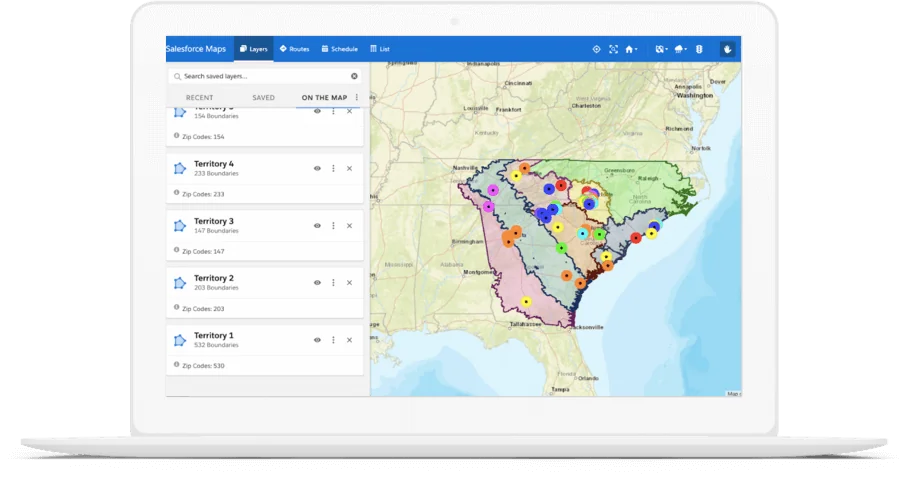Remove Territory 3 from the map
This screenshot has height=479, width=908.
tap(349, 226)
